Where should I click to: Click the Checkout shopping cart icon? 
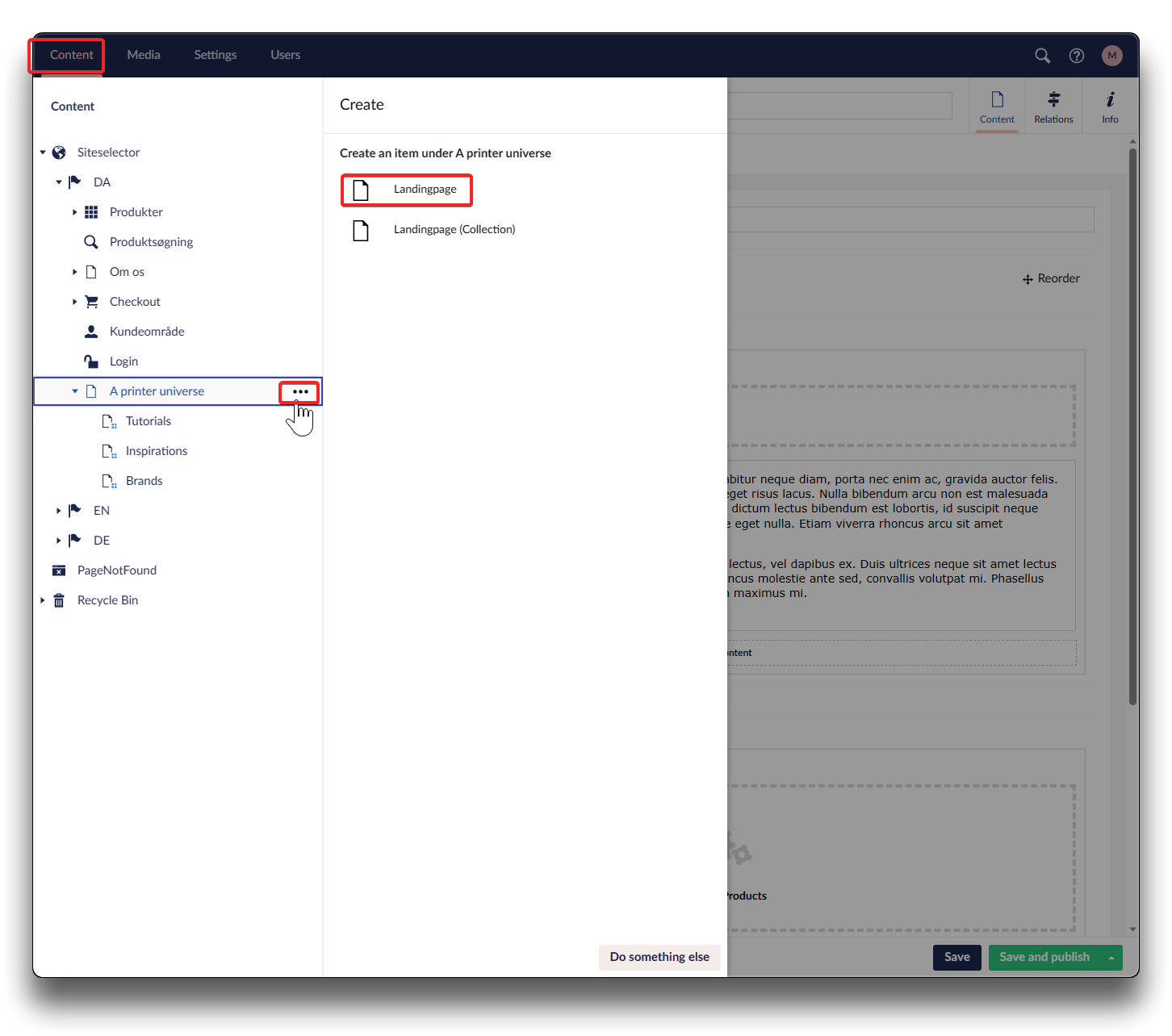[91, 302]
